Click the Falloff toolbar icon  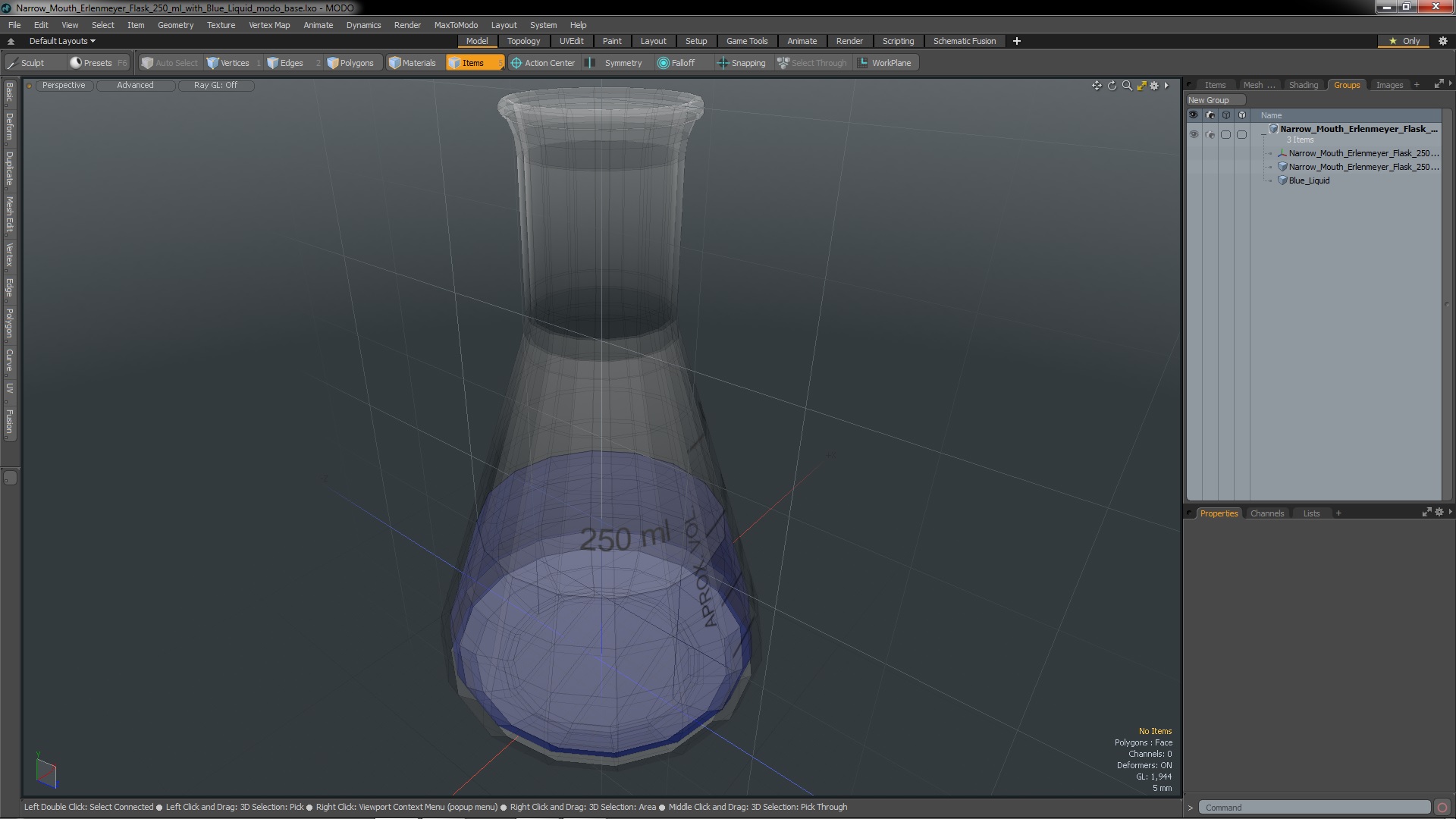pos(676,63)
